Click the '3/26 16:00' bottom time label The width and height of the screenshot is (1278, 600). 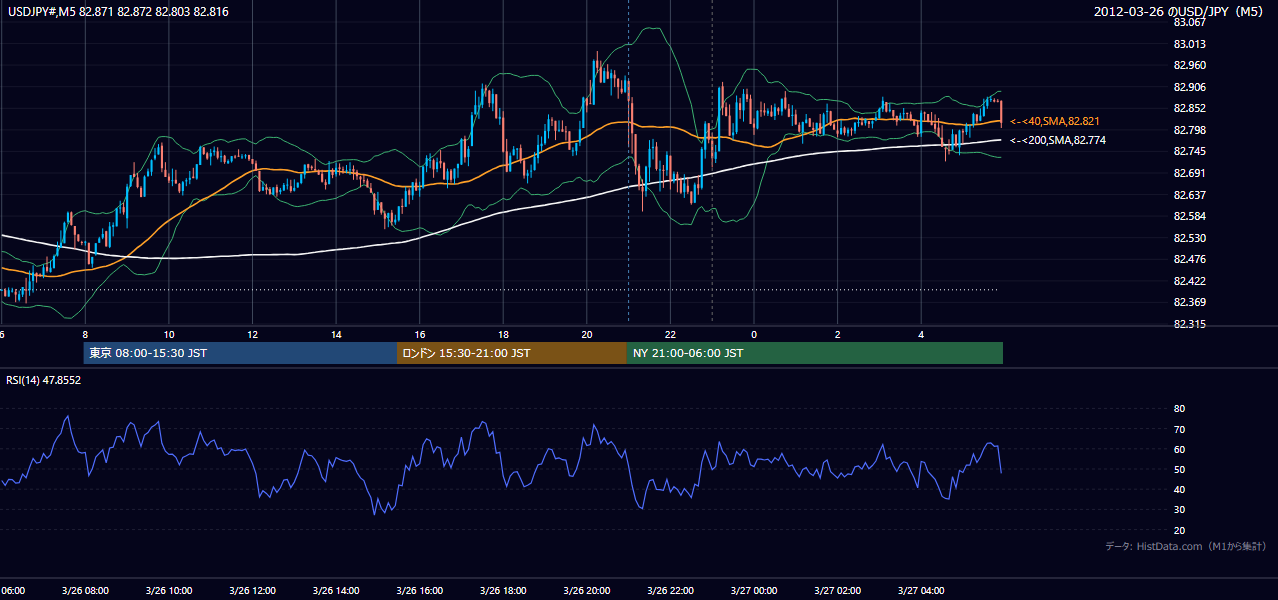[419, 591]
